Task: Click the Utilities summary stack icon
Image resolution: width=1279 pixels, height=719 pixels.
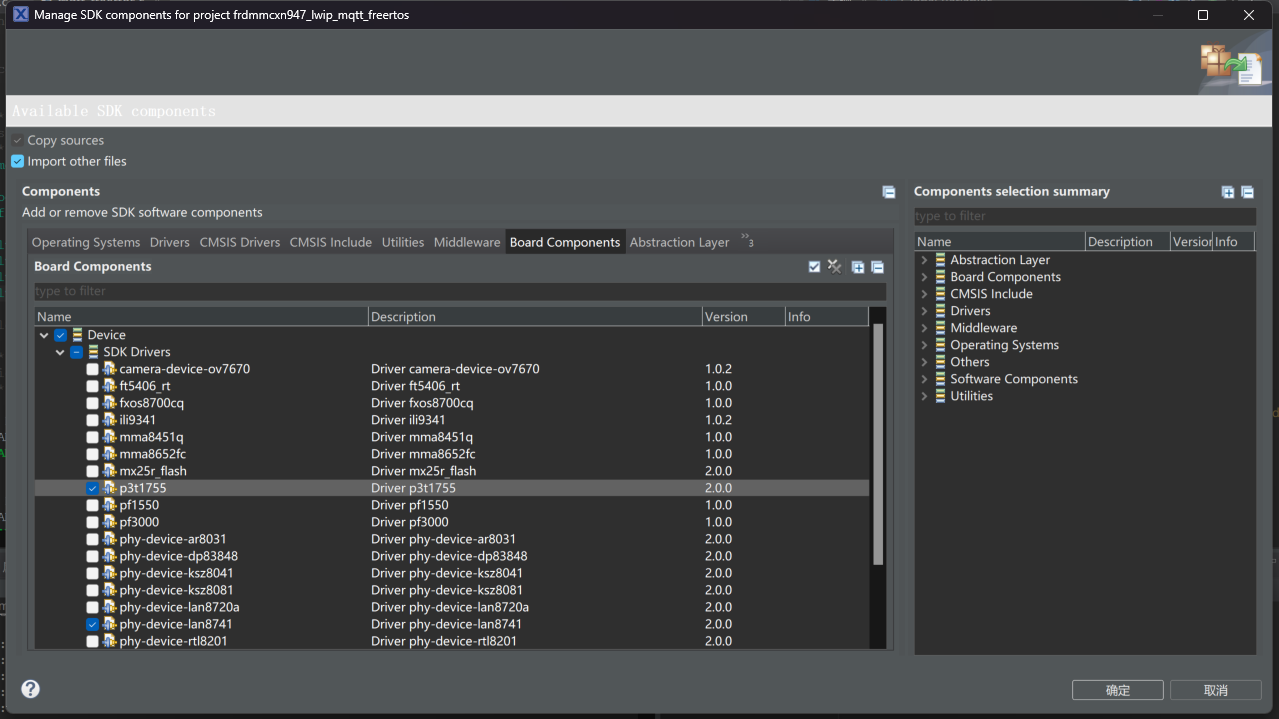Action: (940, 396)
